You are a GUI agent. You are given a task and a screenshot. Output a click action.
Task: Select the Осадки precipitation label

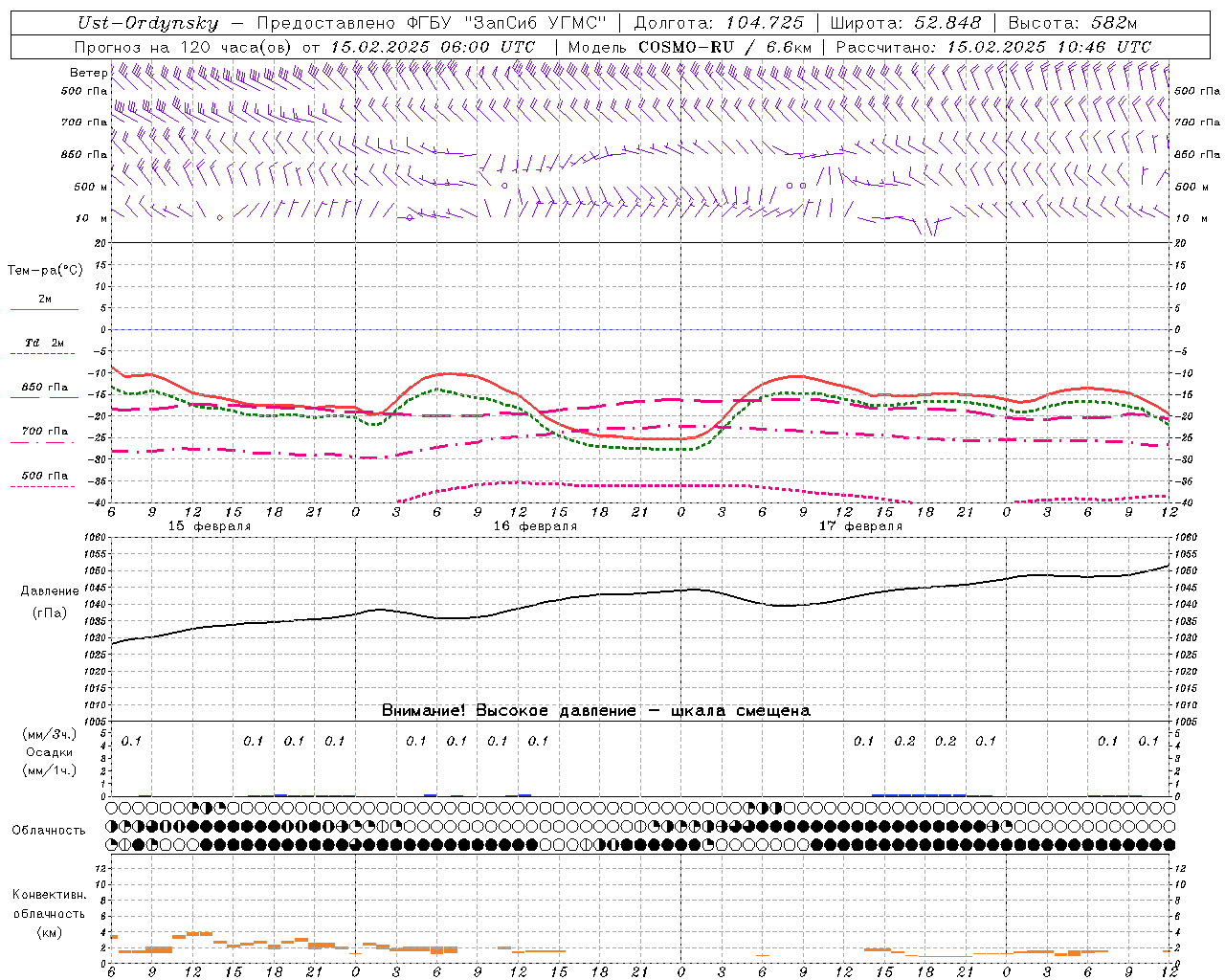pyautogui.click(x=49, y=752)
